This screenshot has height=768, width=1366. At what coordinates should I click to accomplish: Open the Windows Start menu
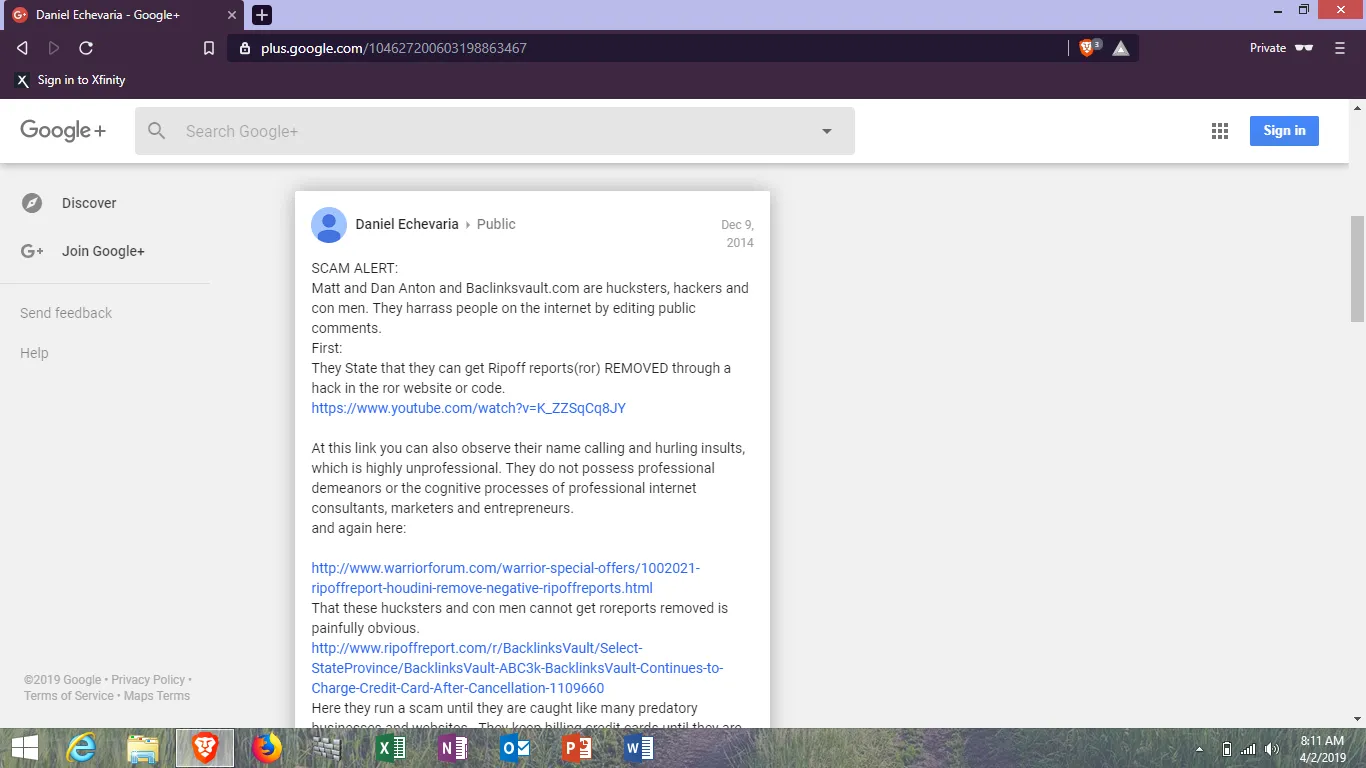(24, 748)
